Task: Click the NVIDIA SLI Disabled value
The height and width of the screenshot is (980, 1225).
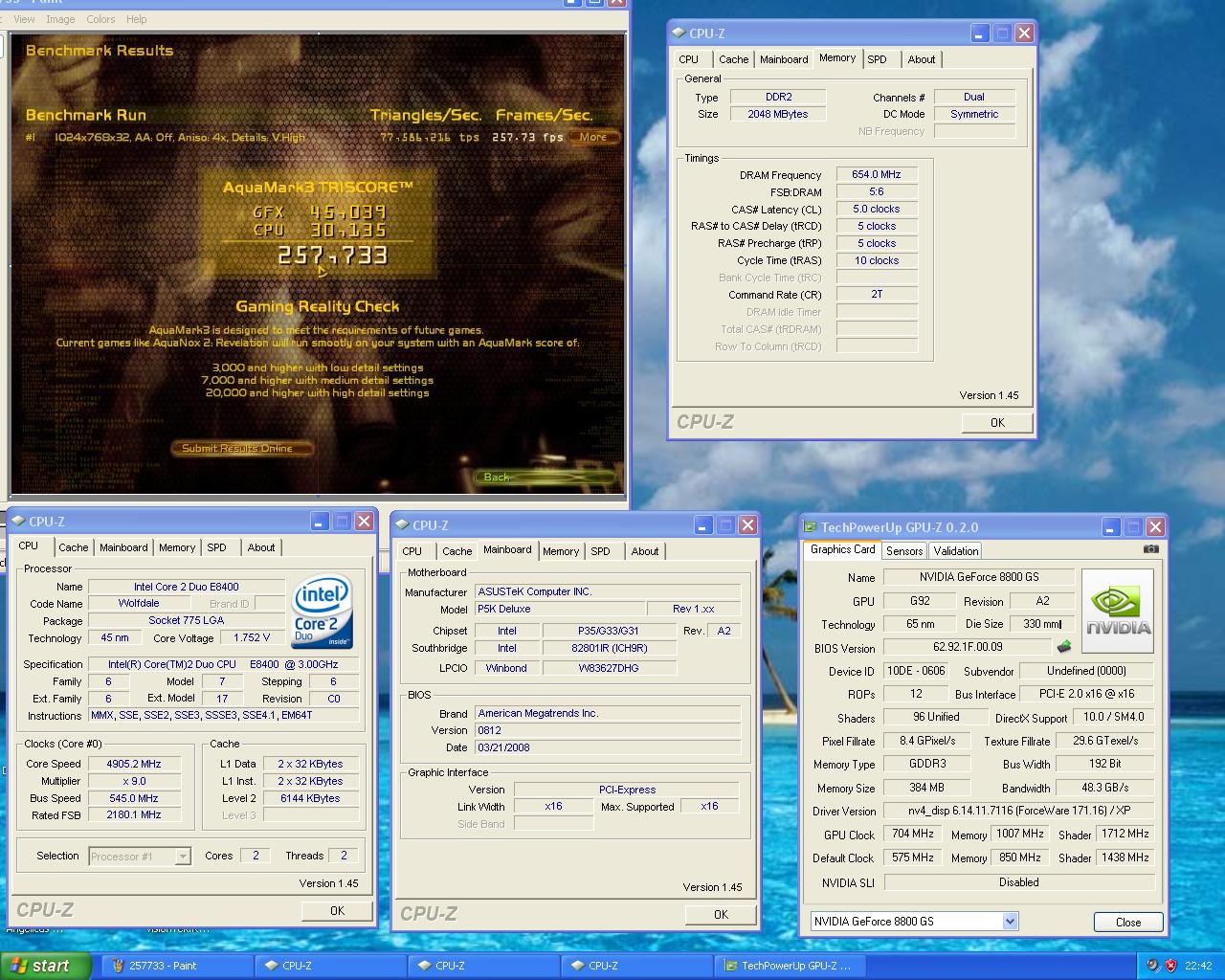Action: pyautogui.click(x=1018, y=882)
